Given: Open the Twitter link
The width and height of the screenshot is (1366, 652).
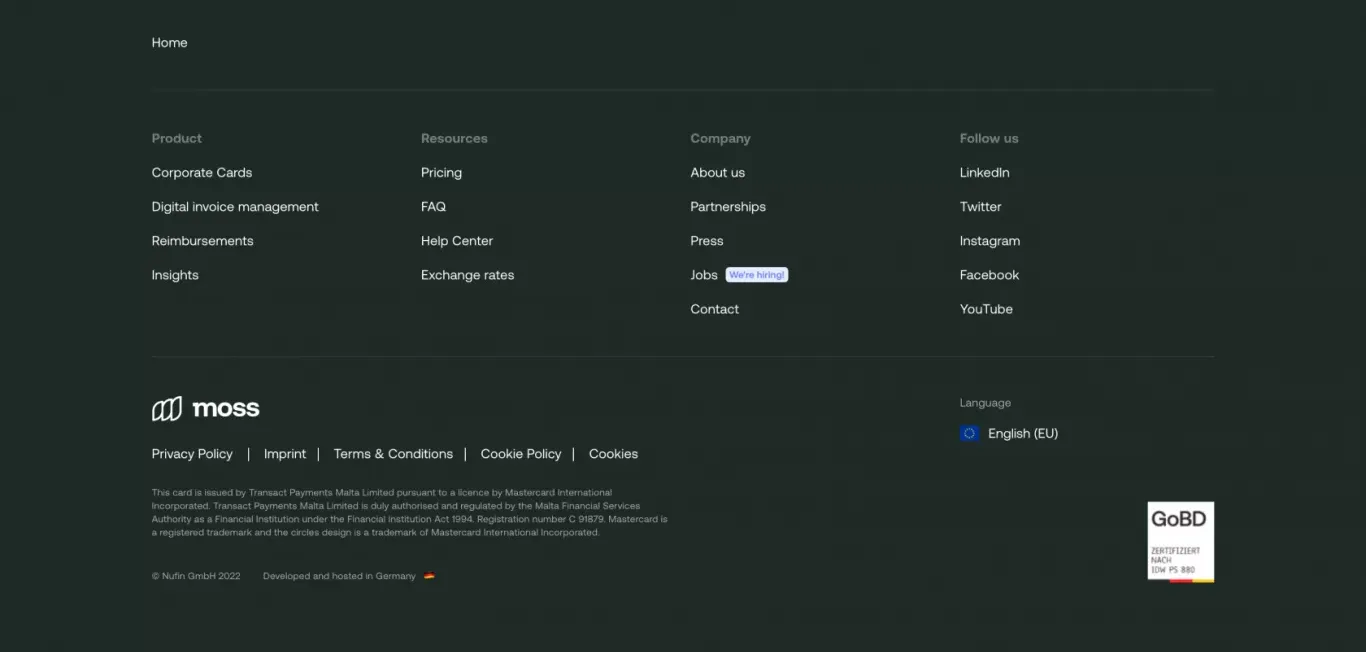Looking at the screenshot, I should tap(981, 207).
